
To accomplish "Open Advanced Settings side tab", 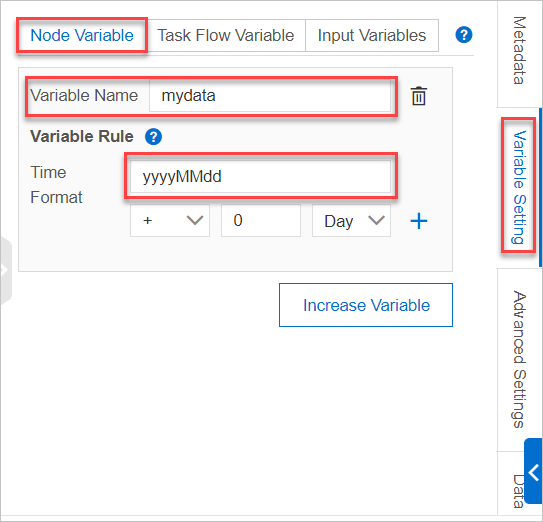I will tap(519, 359).
